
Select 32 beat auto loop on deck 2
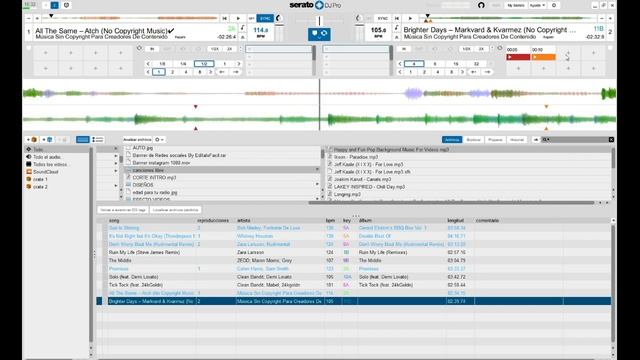click(x=476, y=64)
